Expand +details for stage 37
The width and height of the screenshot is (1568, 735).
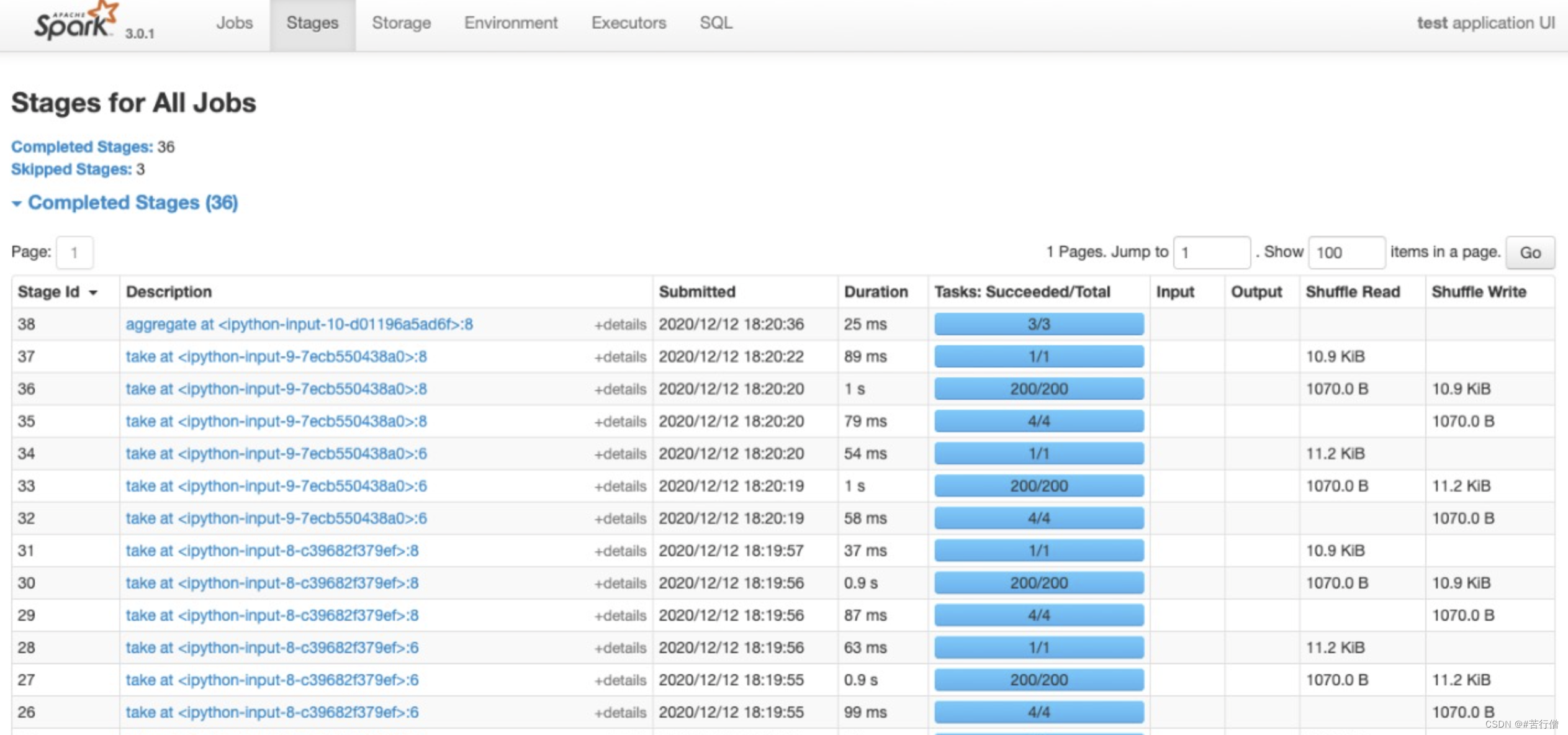coord(620,357)
